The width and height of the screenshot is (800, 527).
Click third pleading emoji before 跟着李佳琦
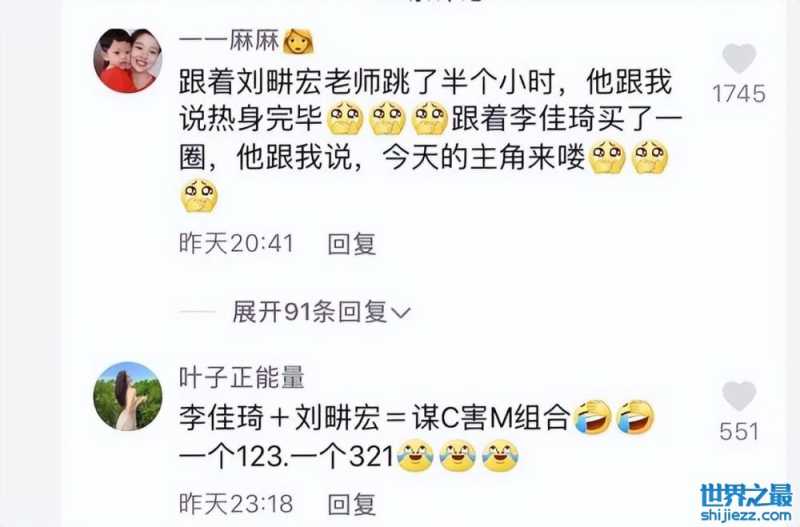coord(430,118)
